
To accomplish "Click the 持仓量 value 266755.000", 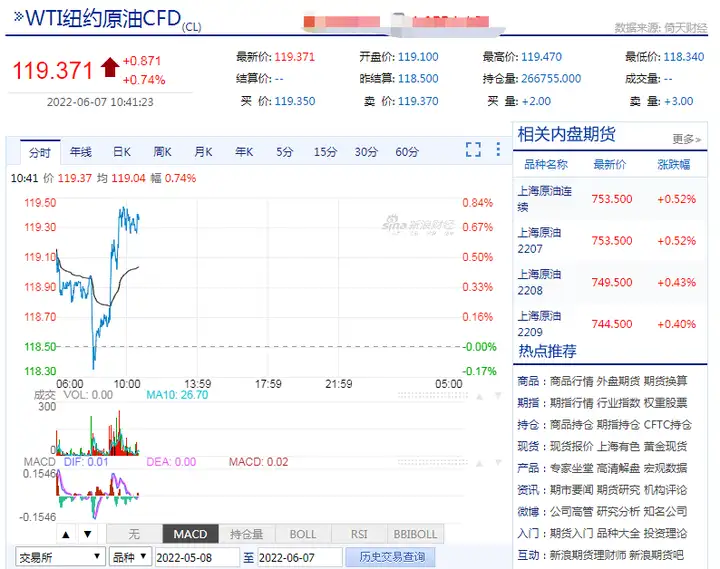I will [x=551, y=79].
